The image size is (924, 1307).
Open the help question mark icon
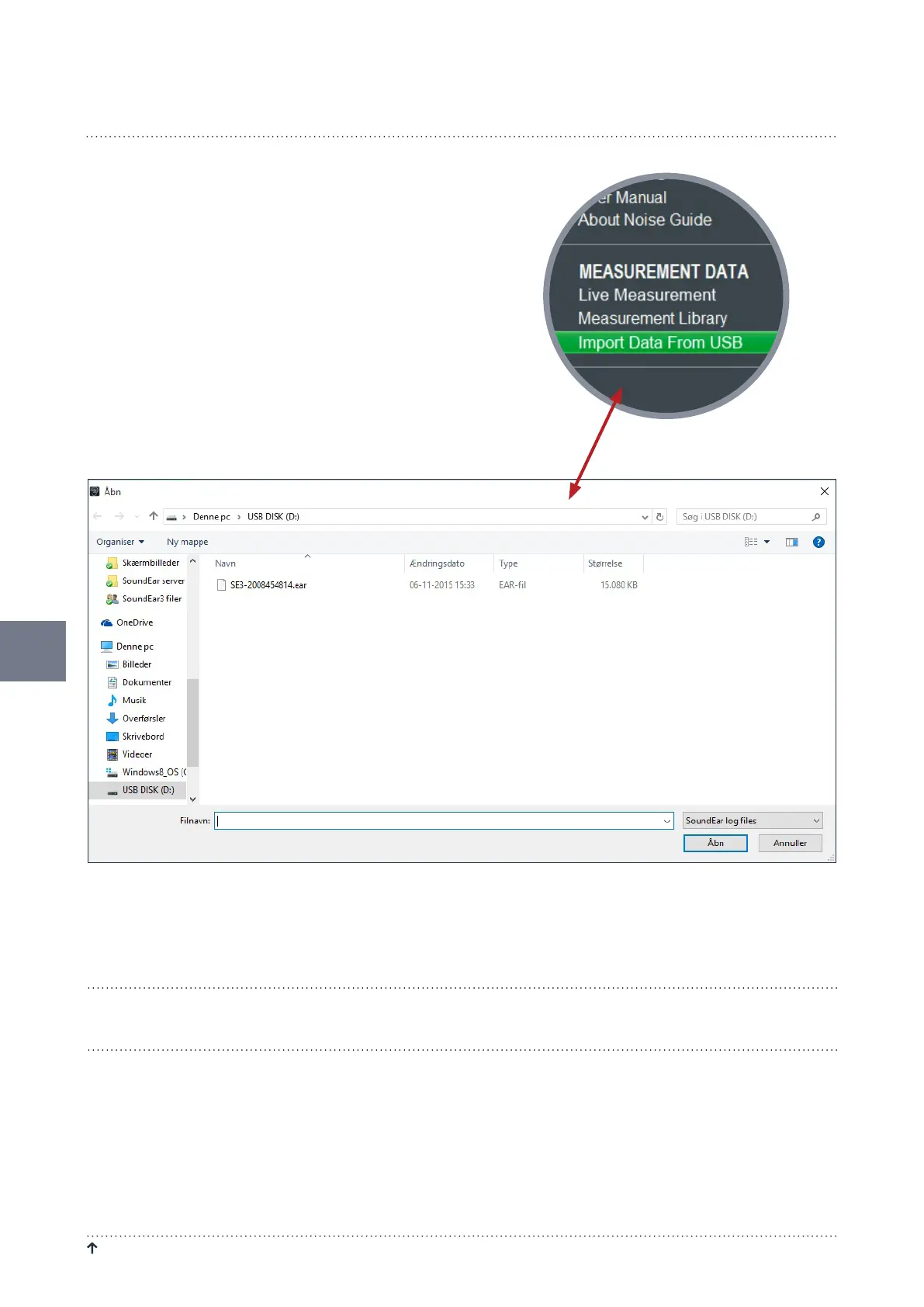(x=818, y=542)
